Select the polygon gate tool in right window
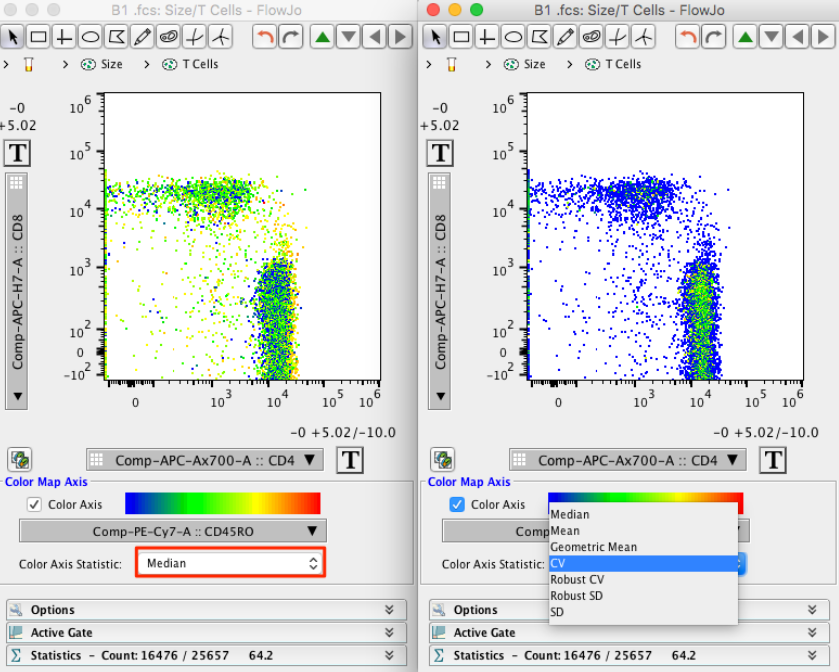Screen dimensions: 839x672 539,37
